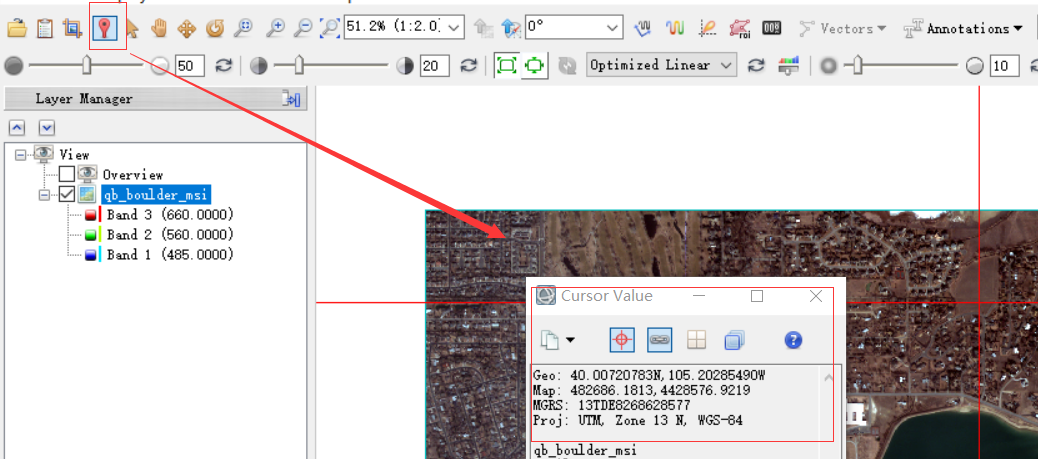The image size is (1038, 459).
Task: Click the fixed Zoom In magnifier
Action: (x=275, y=28)
